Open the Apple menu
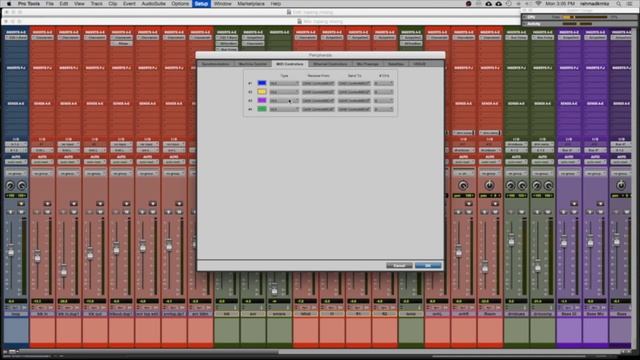 (x=9, y=4)
